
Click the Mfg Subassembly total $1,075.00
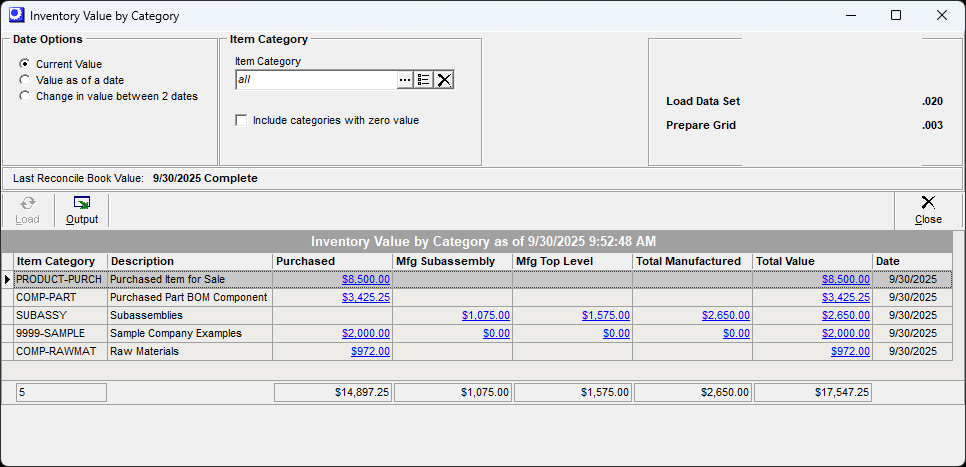tap(452, 392)
